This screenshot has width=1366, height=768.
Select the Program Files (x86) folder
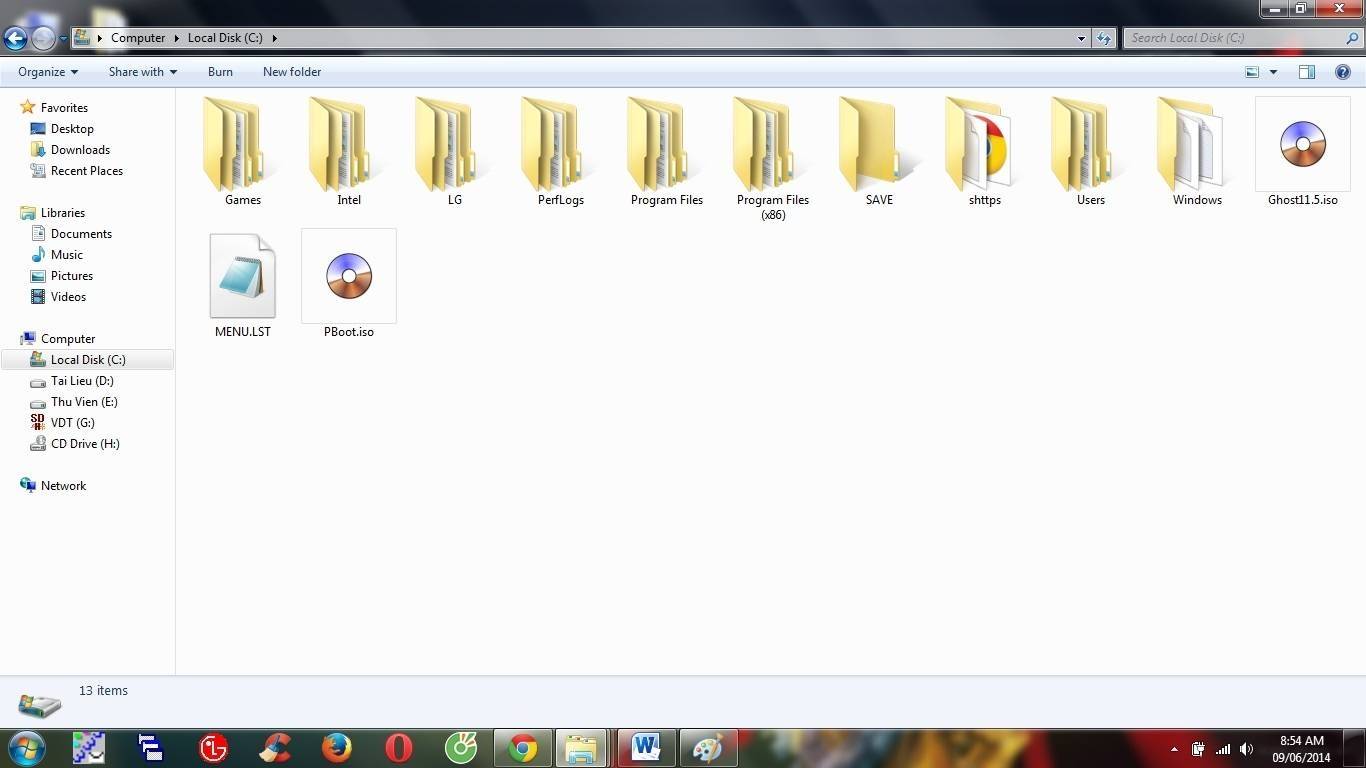pos(773,160)
